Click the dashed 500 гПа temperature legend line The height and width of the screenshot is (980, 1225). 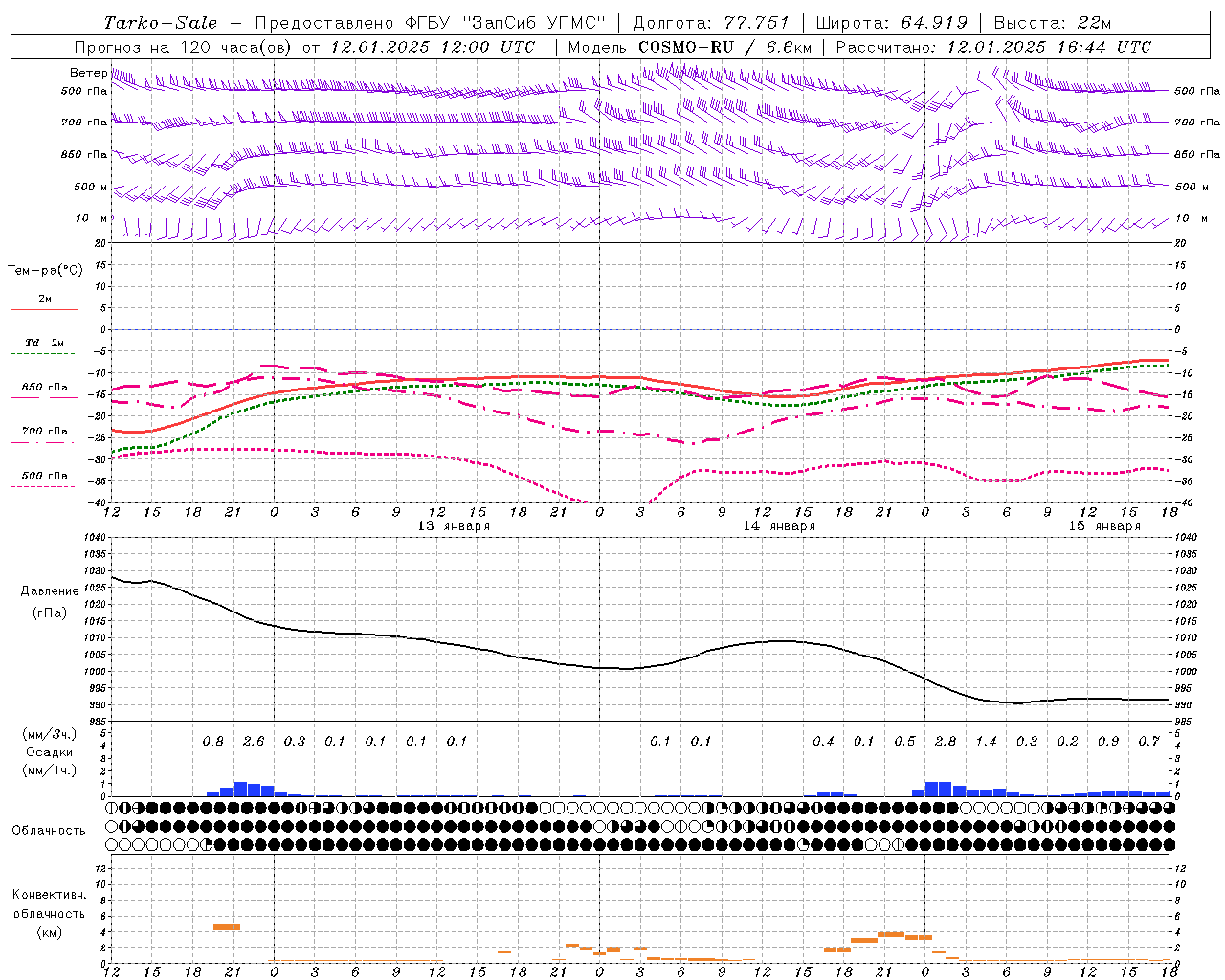click(42, 487)
